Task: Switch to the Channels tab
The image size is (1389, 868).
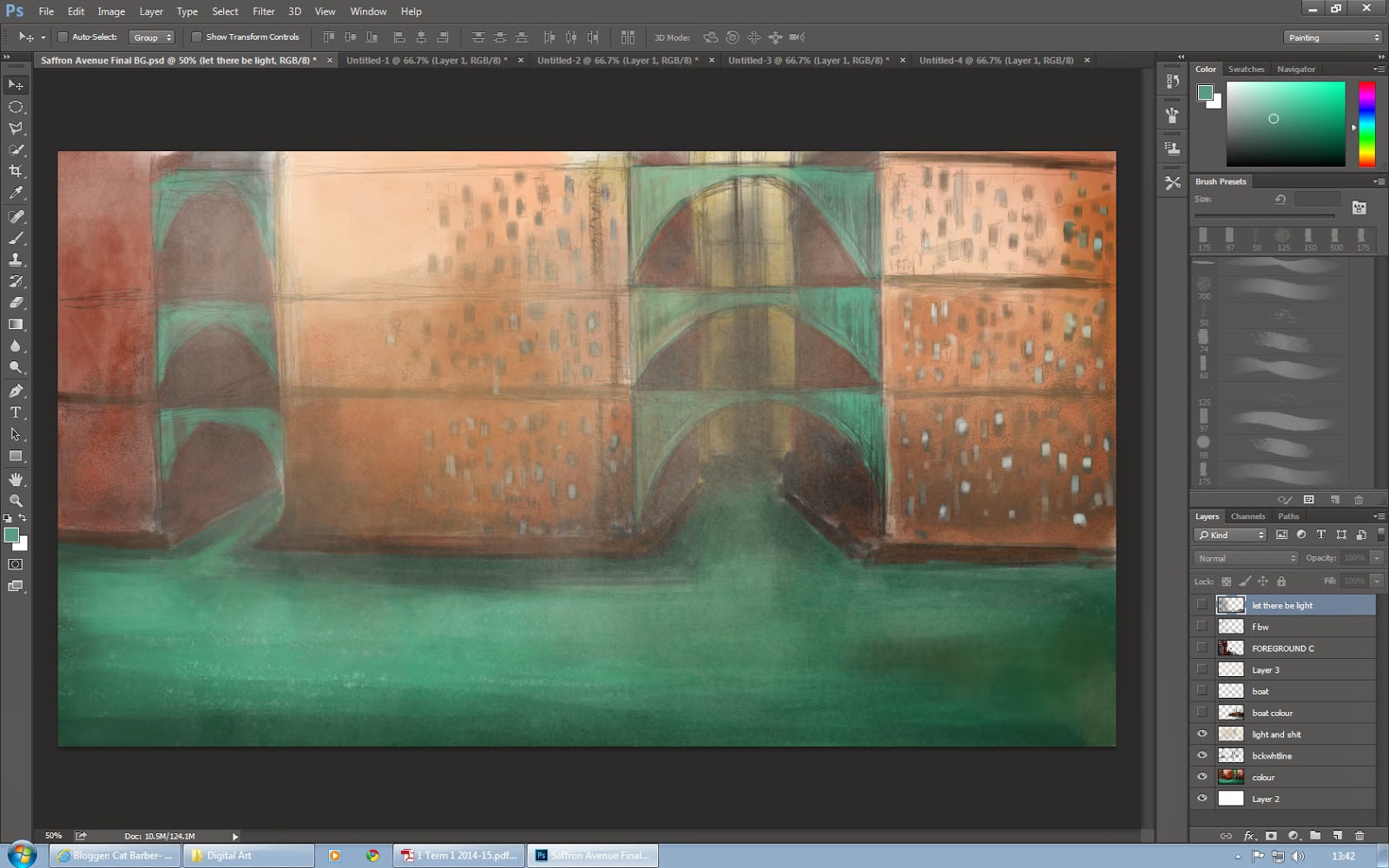Action: (1247, 516)
